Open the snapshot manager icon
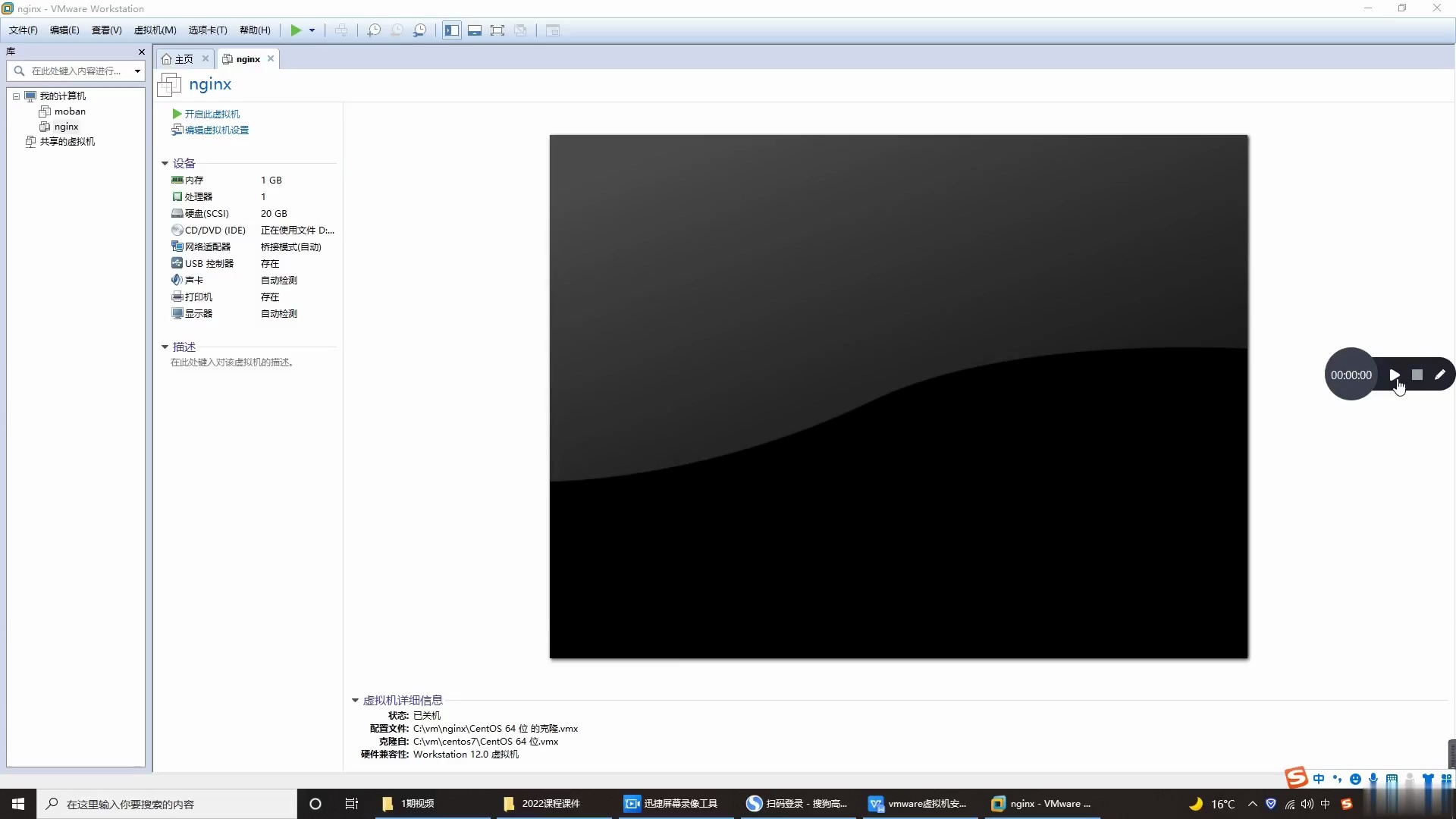The height and width of the screenshot is (819, 1456). 419,30
